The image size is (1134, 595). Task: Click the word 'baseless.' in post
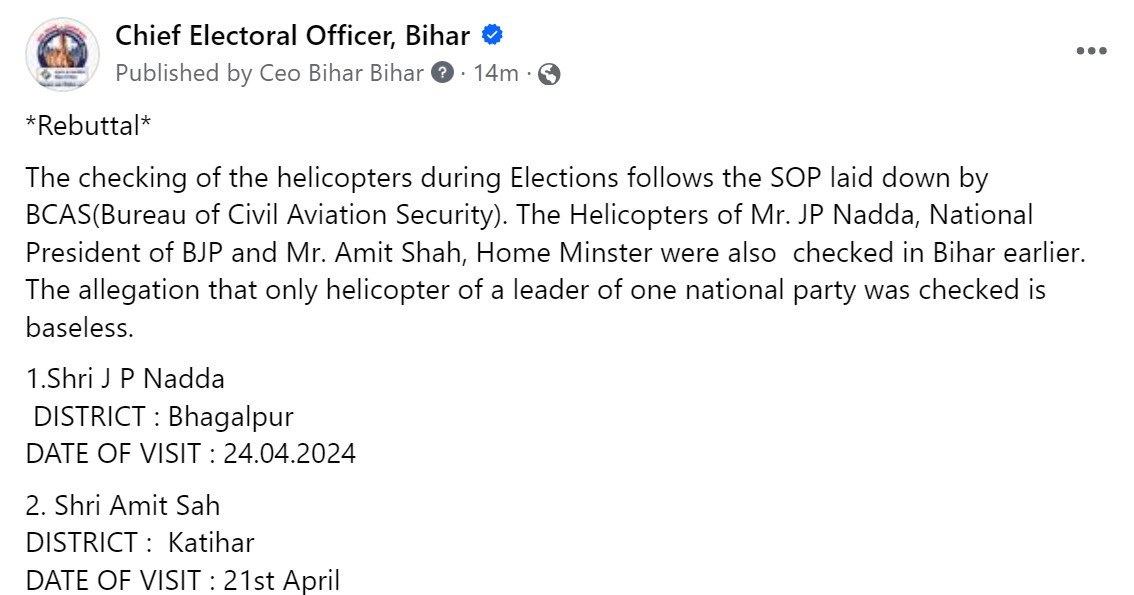[80, 328]
